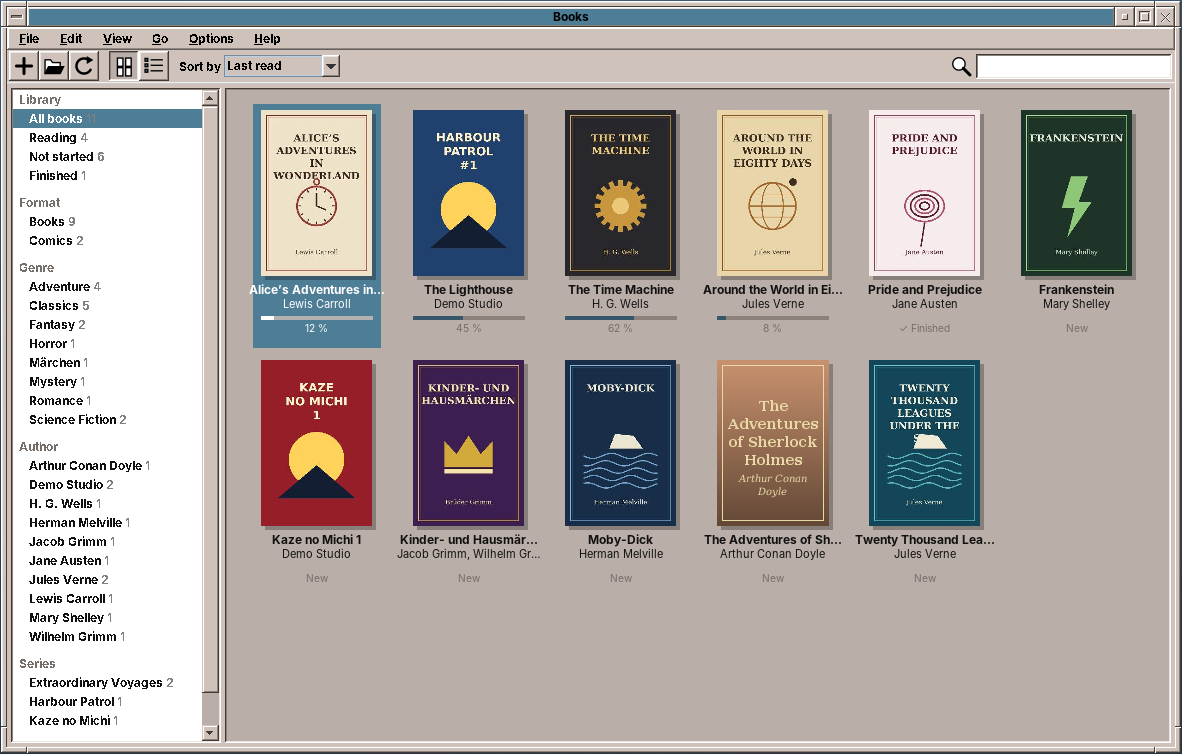Open Alice's Adventures in Wonderland cover
1182x754 pixels.
click(317, 193)
